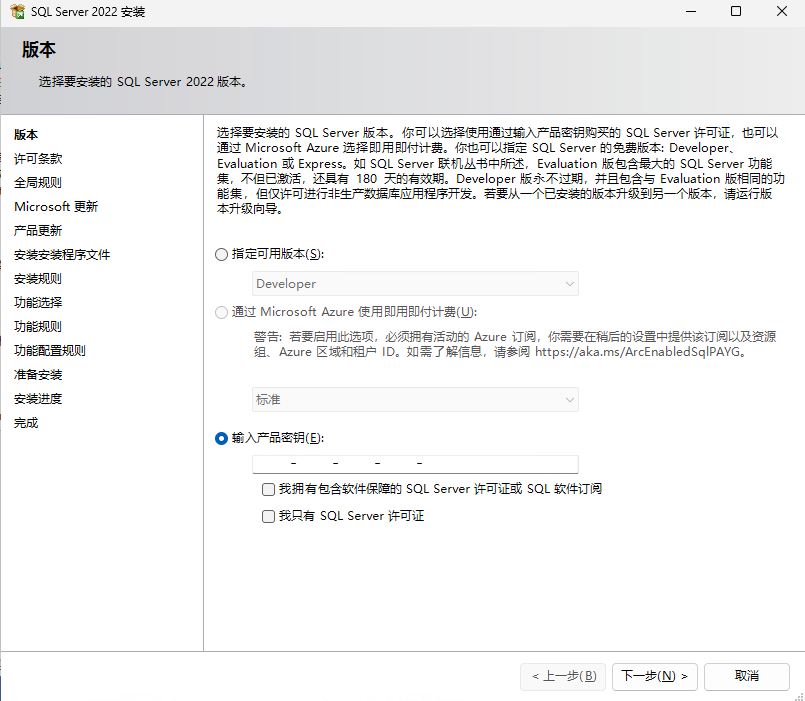Select 功能配置规则 step in the sidebar
The image size is (805, 701).
(50, 351)
